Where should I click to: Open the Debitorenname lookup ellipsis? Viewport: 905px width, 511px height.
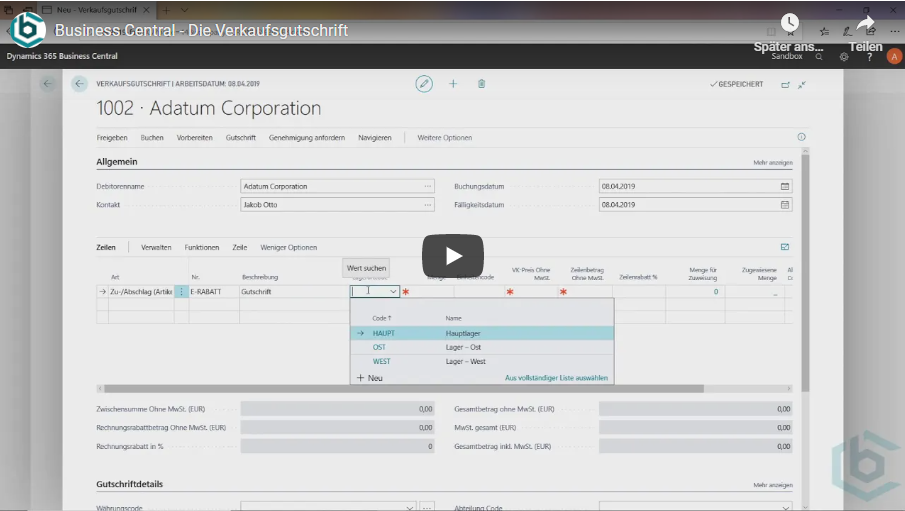pos(428,186)
